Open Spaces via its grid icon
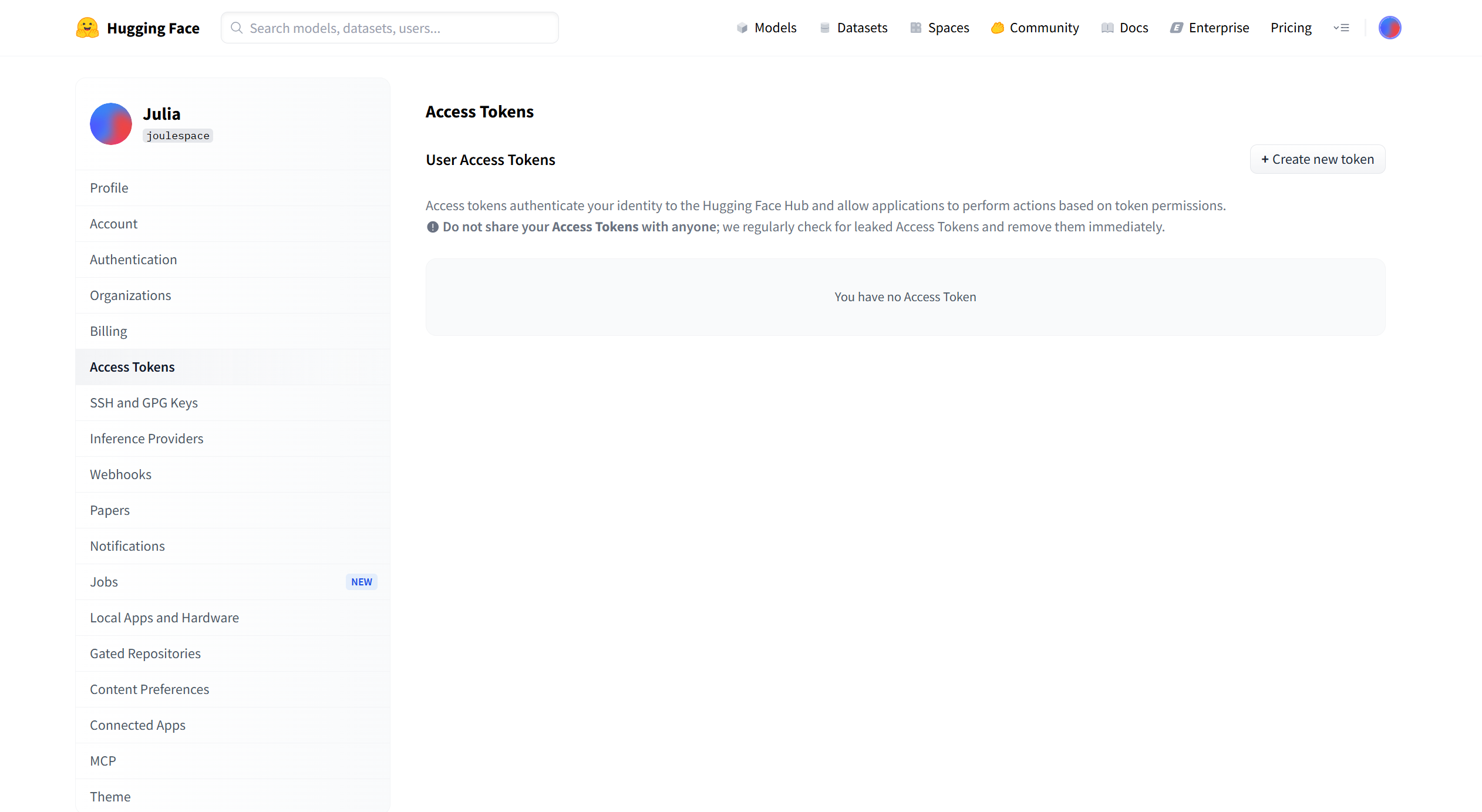This screenshot has width=1482, height=812. pos(915,28)
